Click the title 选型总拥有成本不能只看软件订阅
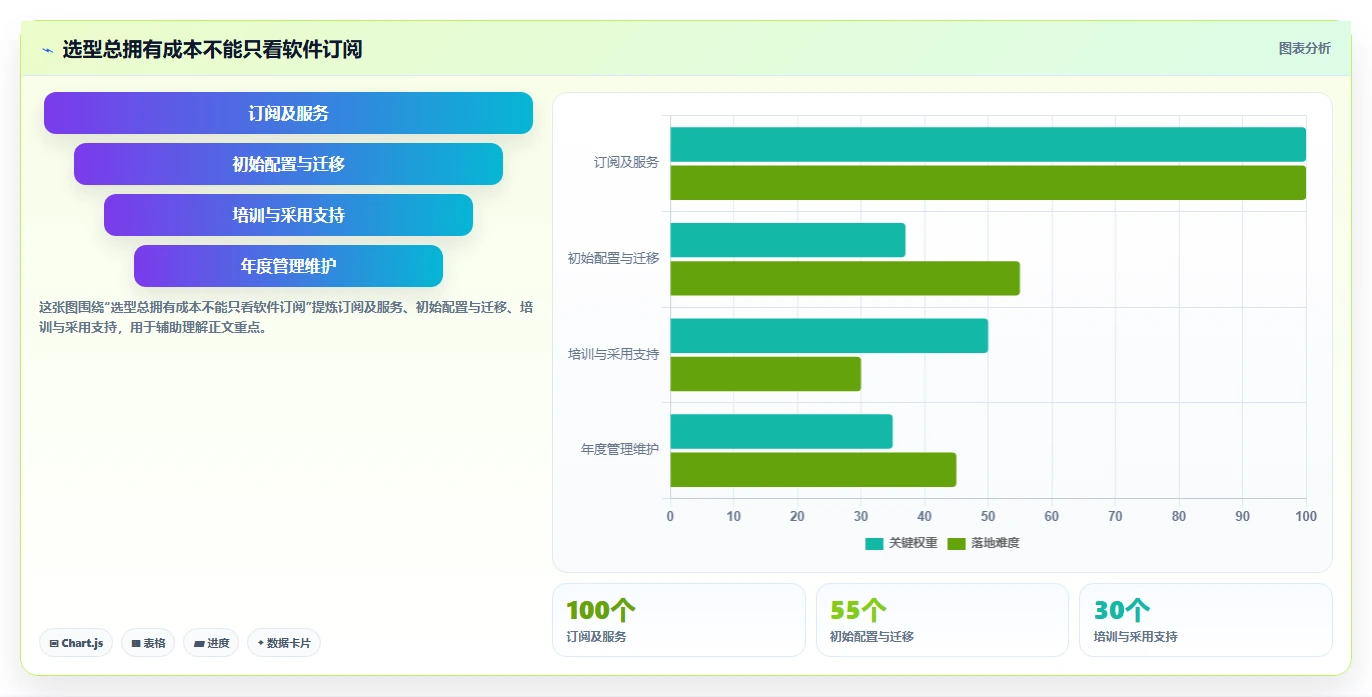The width and height of the screenshot is (1372, 697). [212, 49]
